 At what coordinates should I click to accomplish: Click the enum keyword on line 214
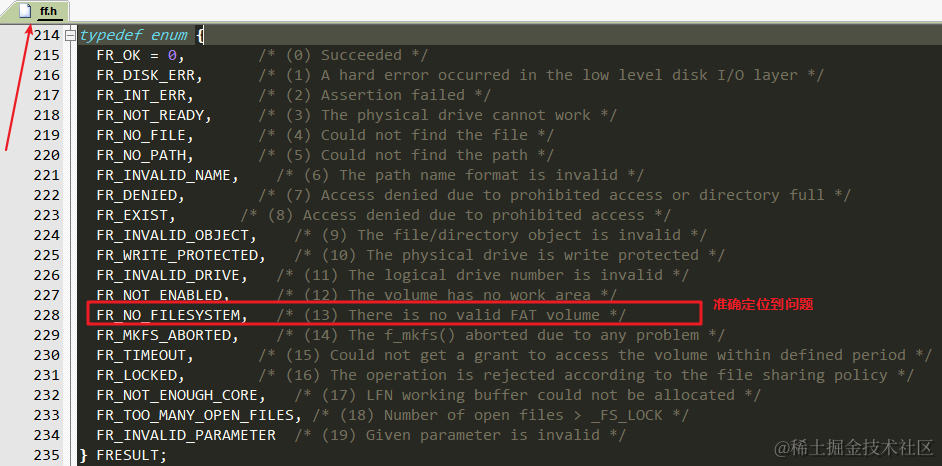click(x=169, y=35)
